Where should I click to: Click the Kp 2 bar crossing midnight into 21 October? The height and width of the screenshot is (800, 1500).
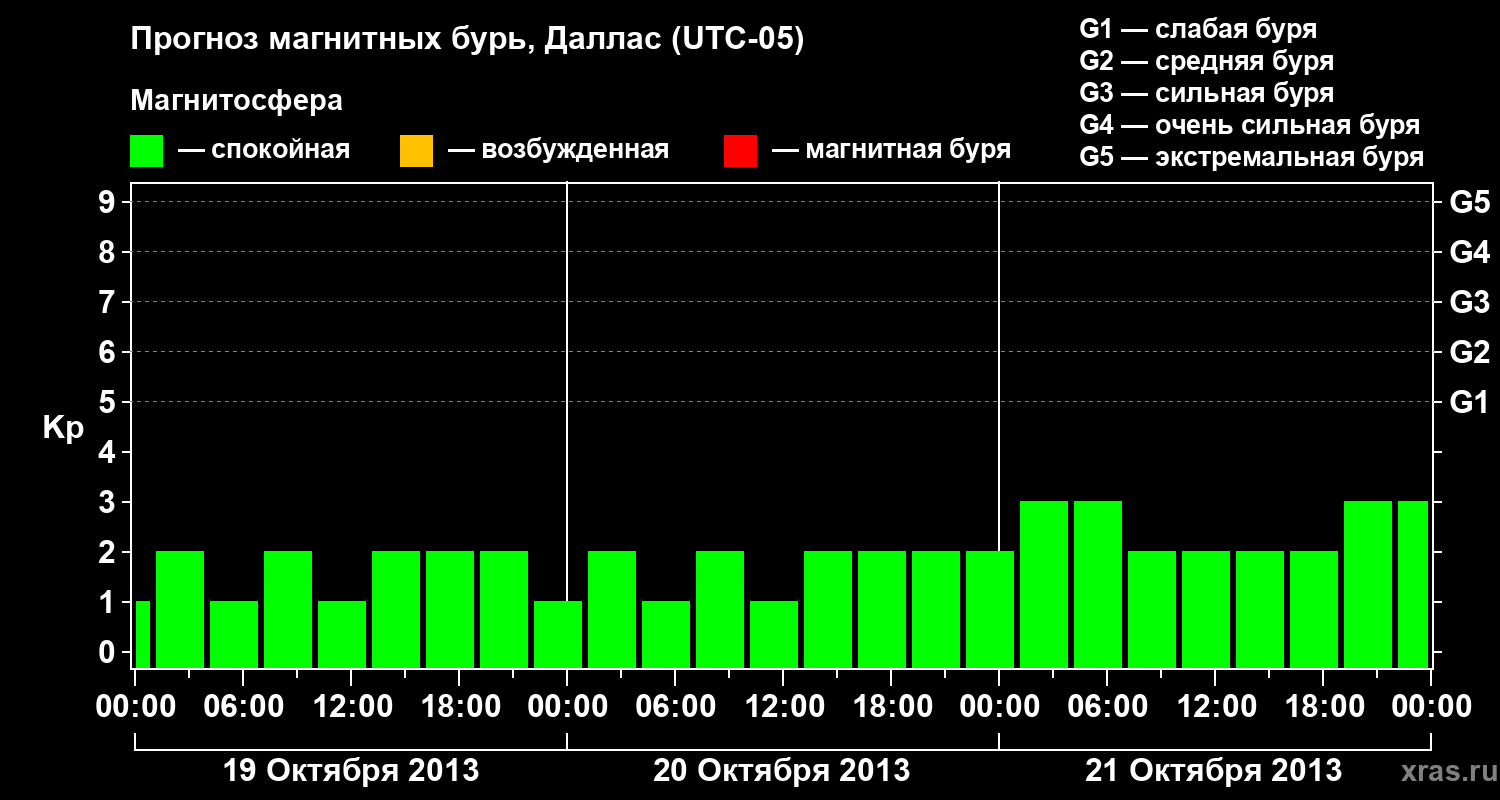coord(990,609)
